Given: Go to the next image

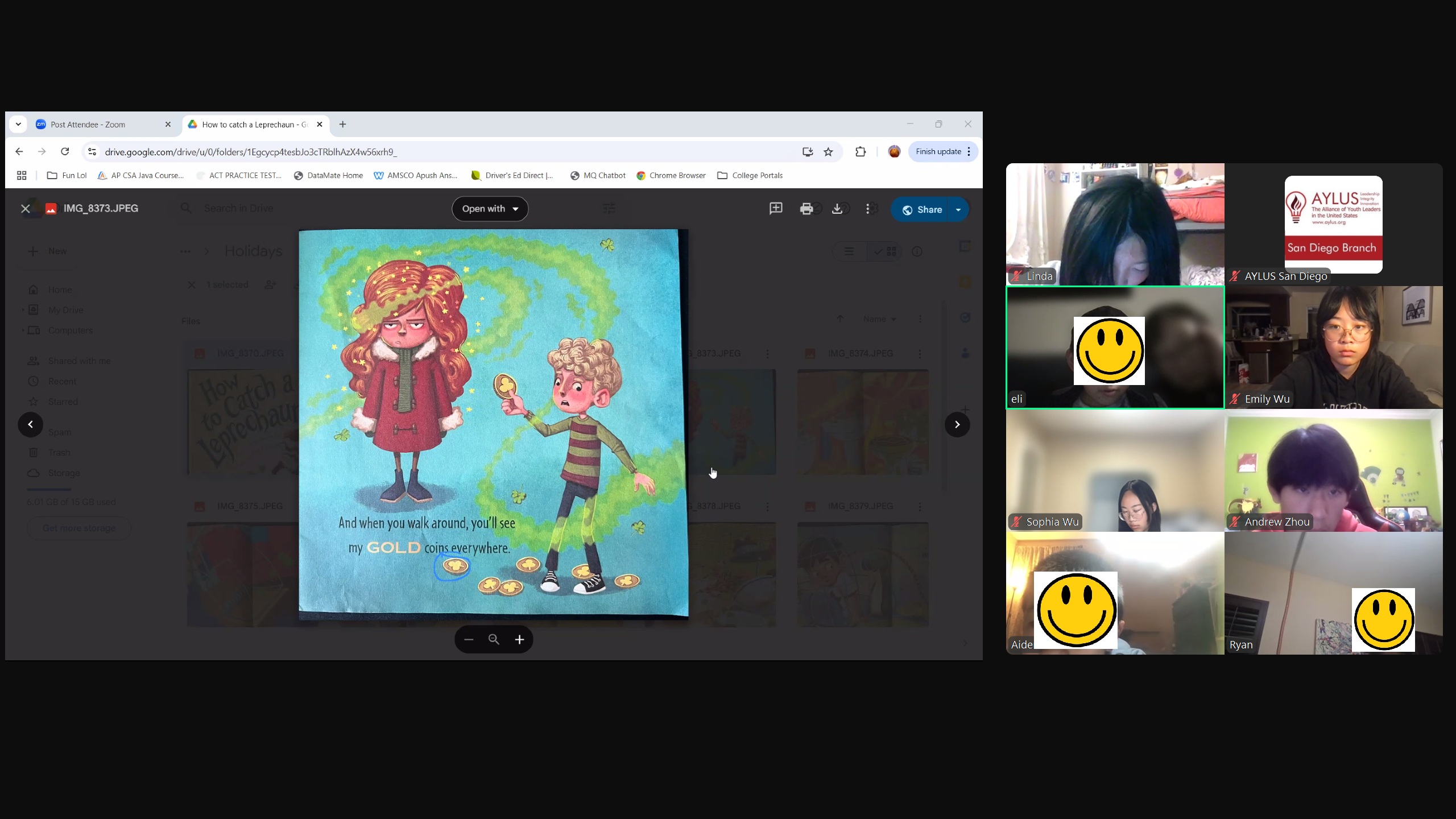Looking at the screenshot, I should 957,424.
